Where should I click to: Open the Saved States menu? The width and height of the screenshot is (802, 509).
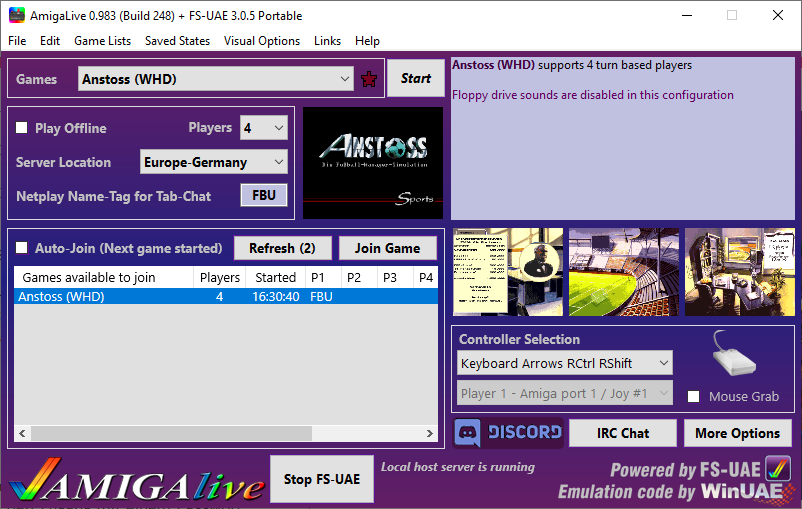tap(177, 41)
